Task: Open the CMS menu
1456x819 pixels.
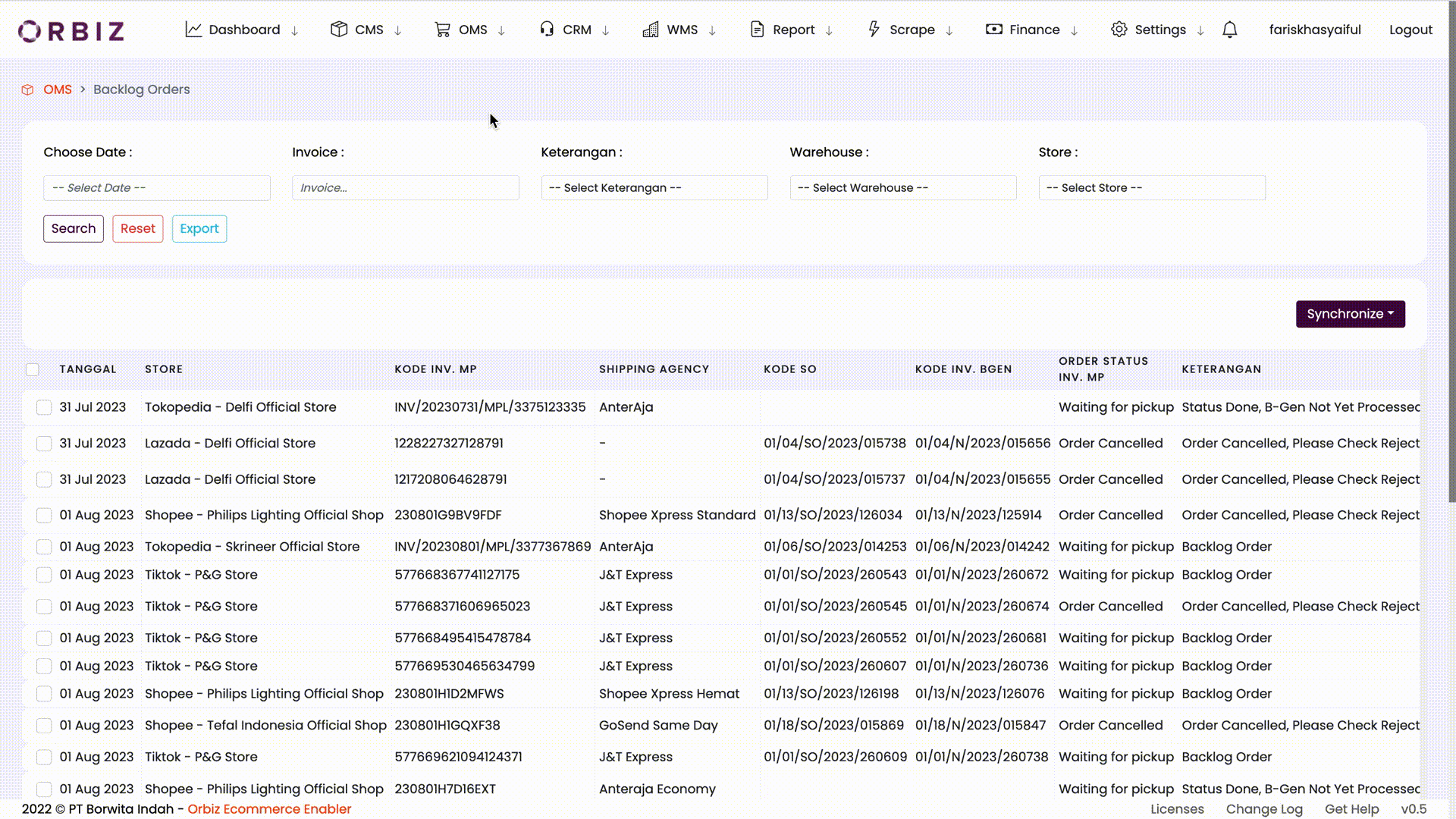Action: (x=369, y=30)
